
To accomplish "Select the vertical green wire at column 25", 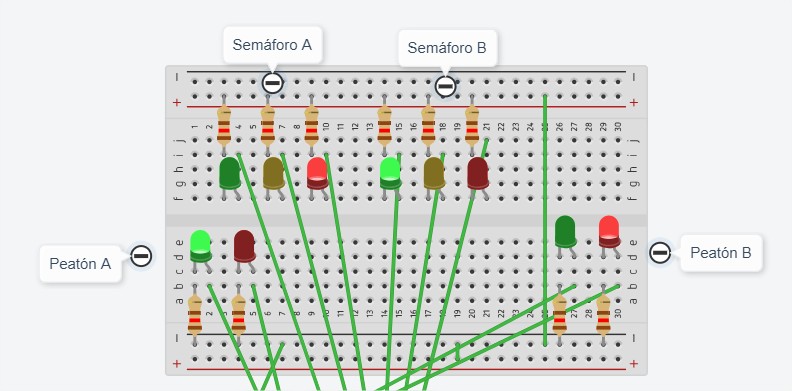I will pyautogui.click(x=545, y=220).
